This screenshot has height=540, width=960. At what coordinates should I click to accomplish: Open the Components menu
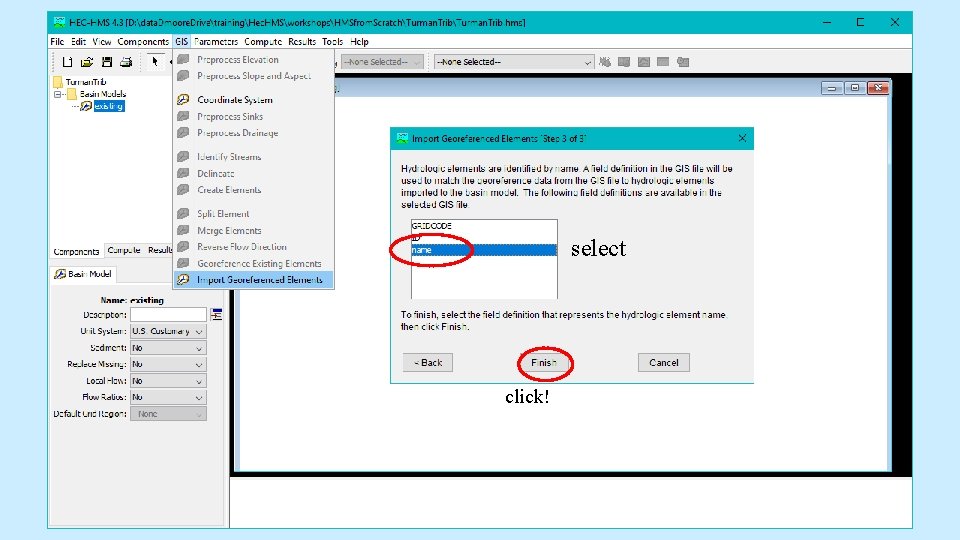[x=143, y=42]
